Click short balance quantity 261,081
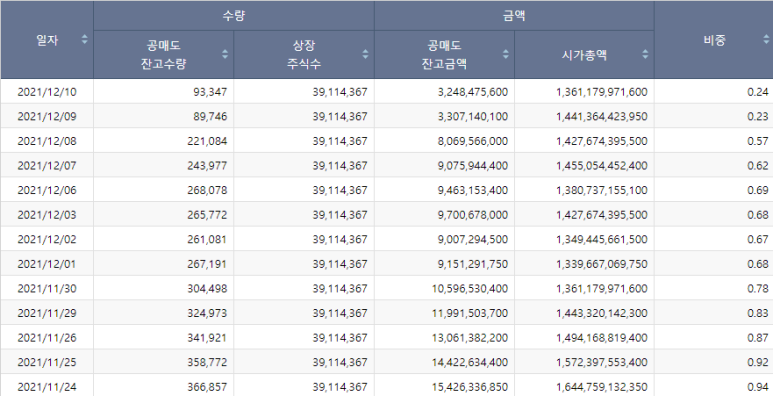The width and height of the screenshot is (773, 396). pyautogui.click(x=207, y=239)
